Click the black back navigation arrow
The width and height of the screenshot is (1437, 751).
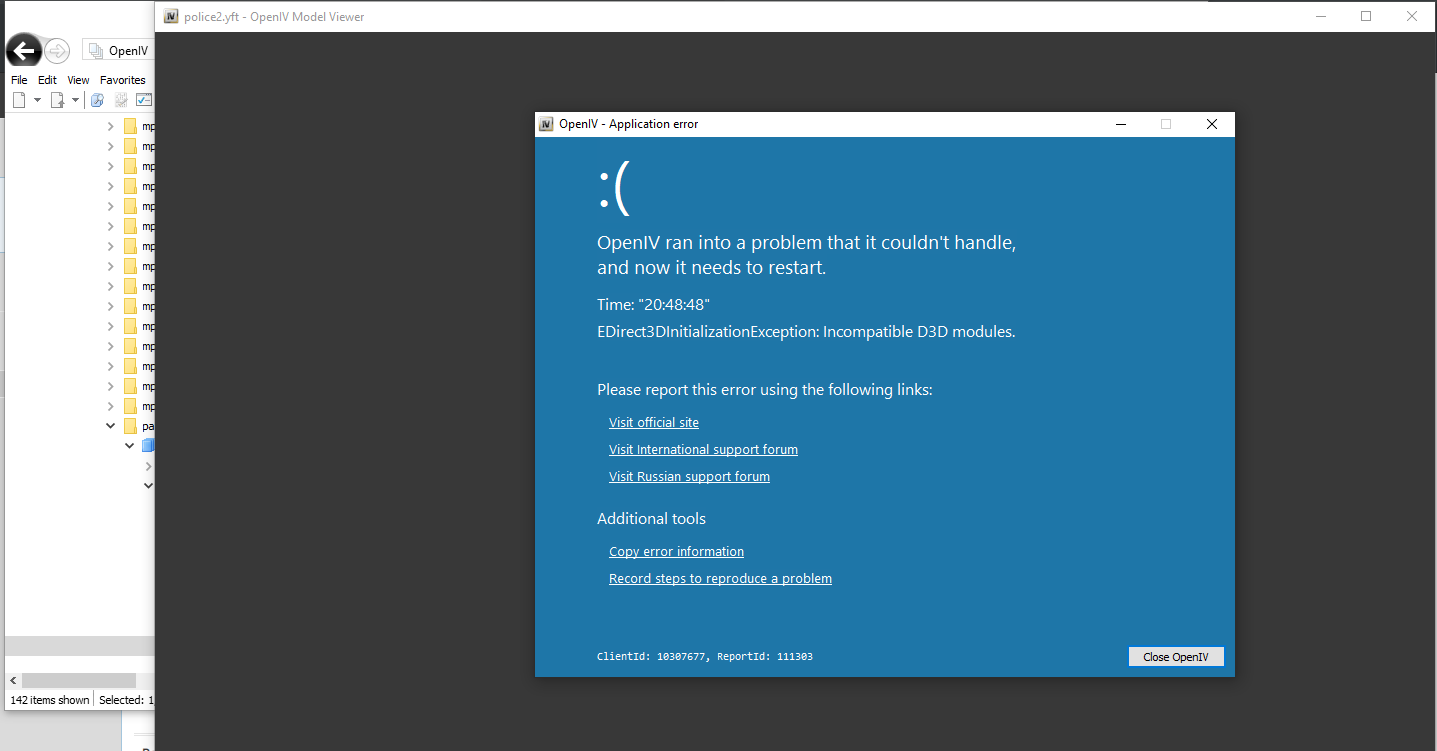point(23,51)
